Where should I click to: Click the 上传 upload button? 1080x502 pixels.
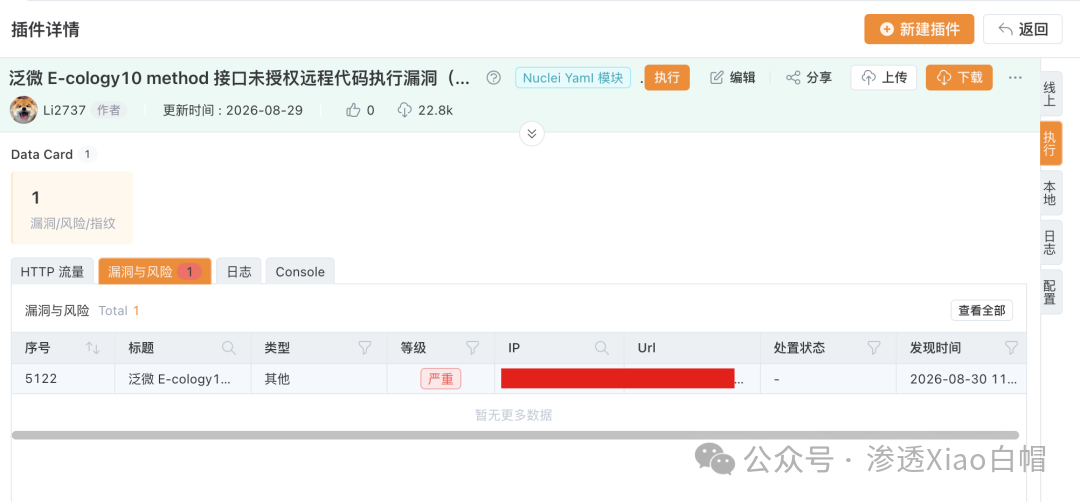coord(884,77)
